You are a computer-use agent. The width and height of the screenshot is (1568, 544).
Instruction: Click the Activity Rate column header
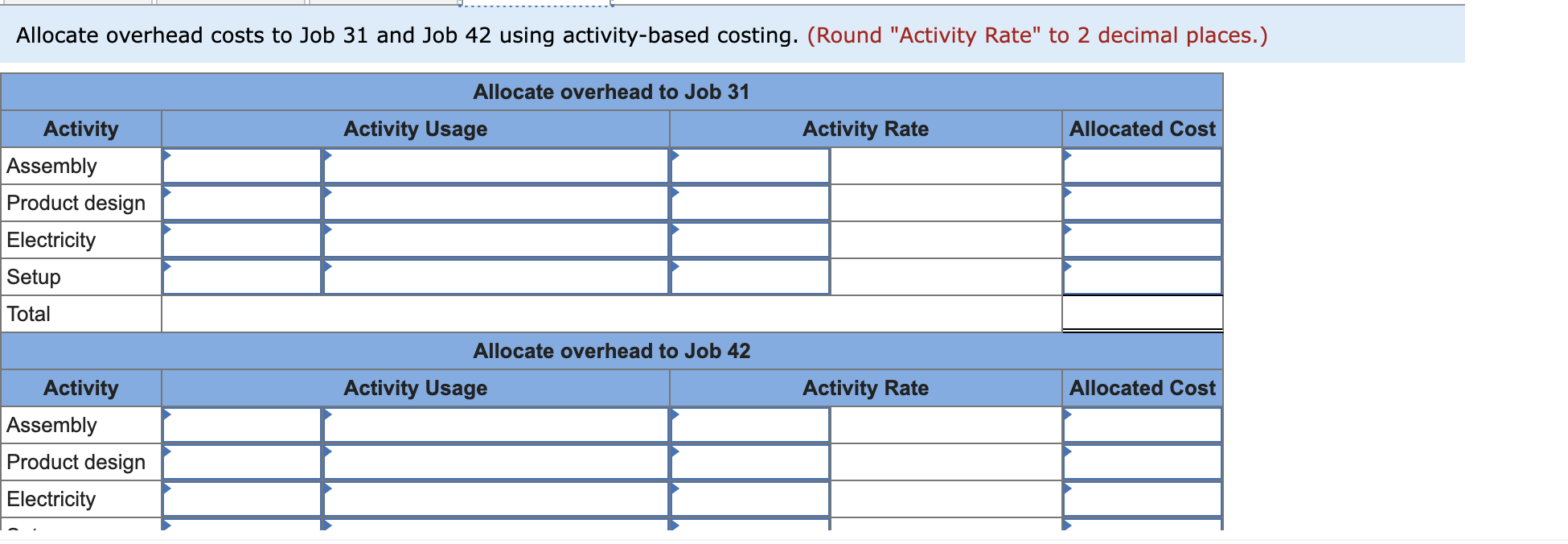(865, 129)
